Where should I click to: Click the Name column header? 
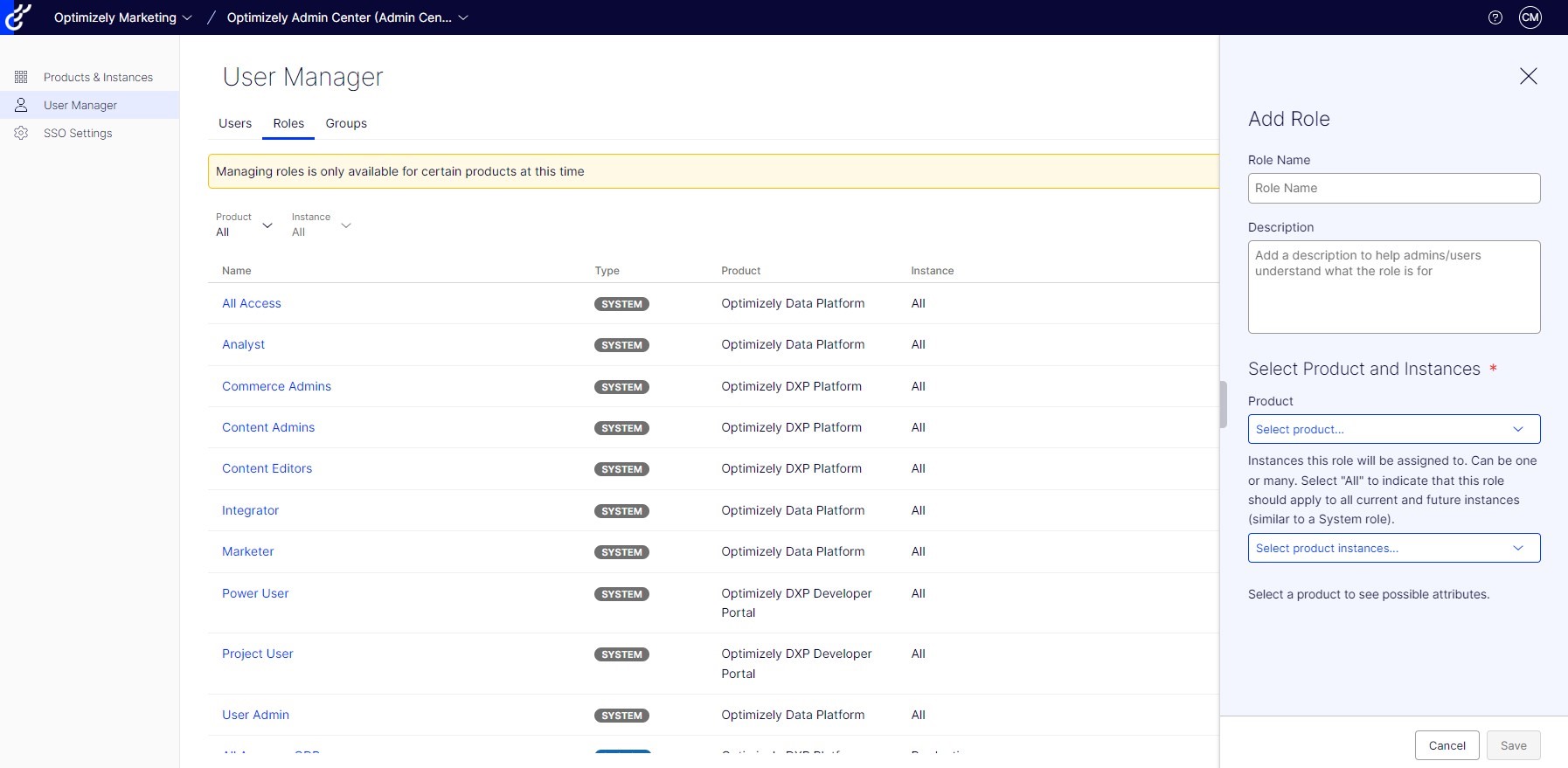click(236, 271)
